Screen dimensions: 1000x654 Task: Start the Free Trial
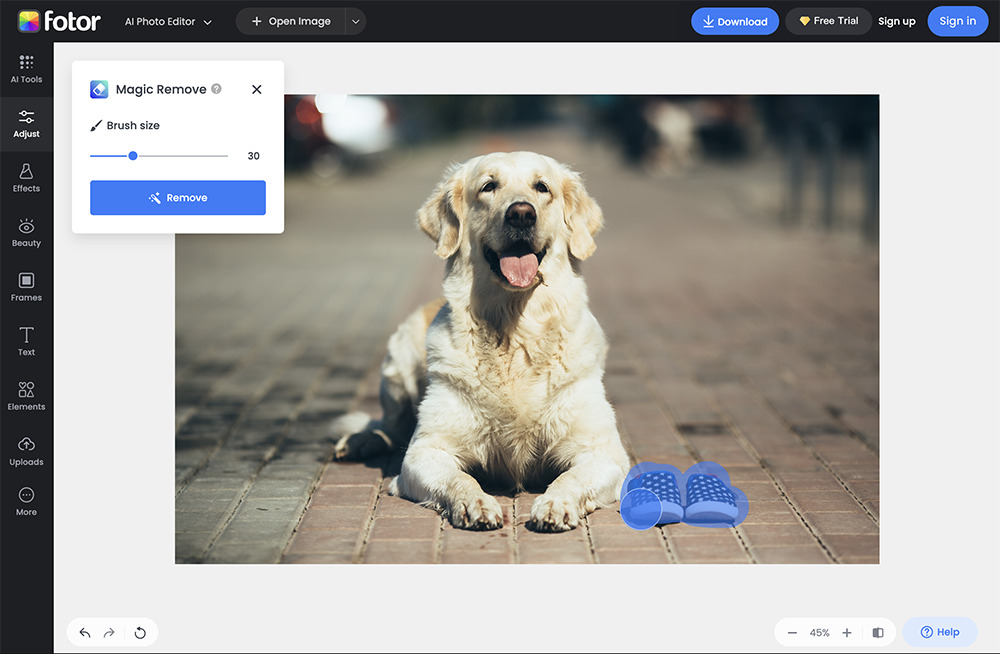pyautogui.click(x=828, y=21)
